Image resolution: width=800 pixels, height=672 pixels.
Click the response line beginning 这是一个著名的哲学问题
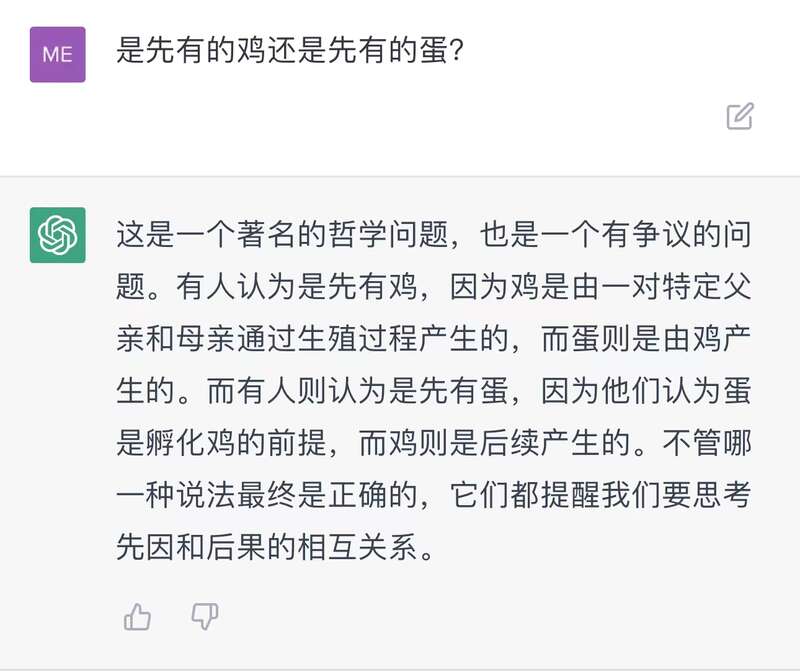pos(434,235)
